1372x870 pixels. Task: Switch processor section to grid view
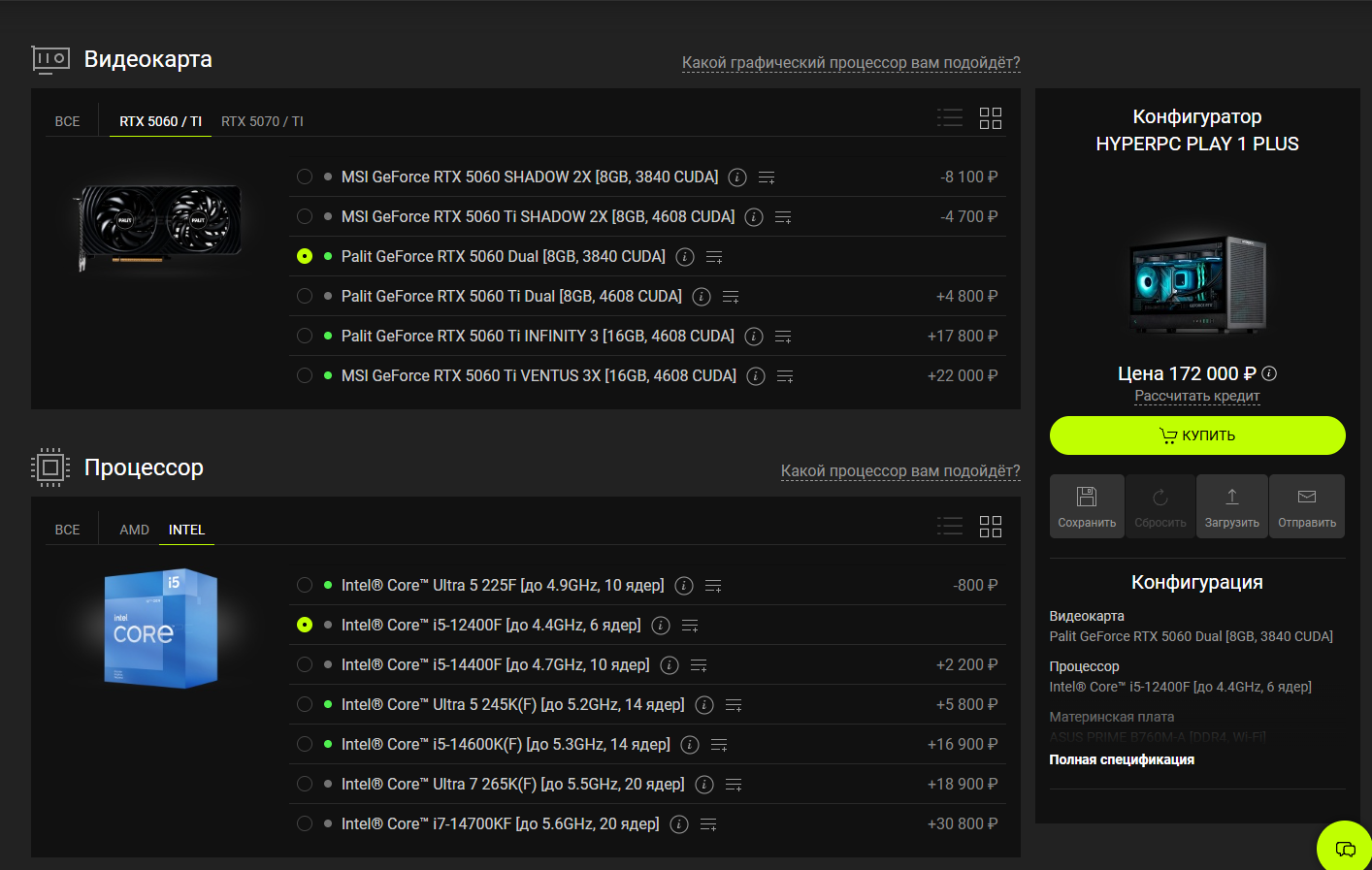pos(991,527)
